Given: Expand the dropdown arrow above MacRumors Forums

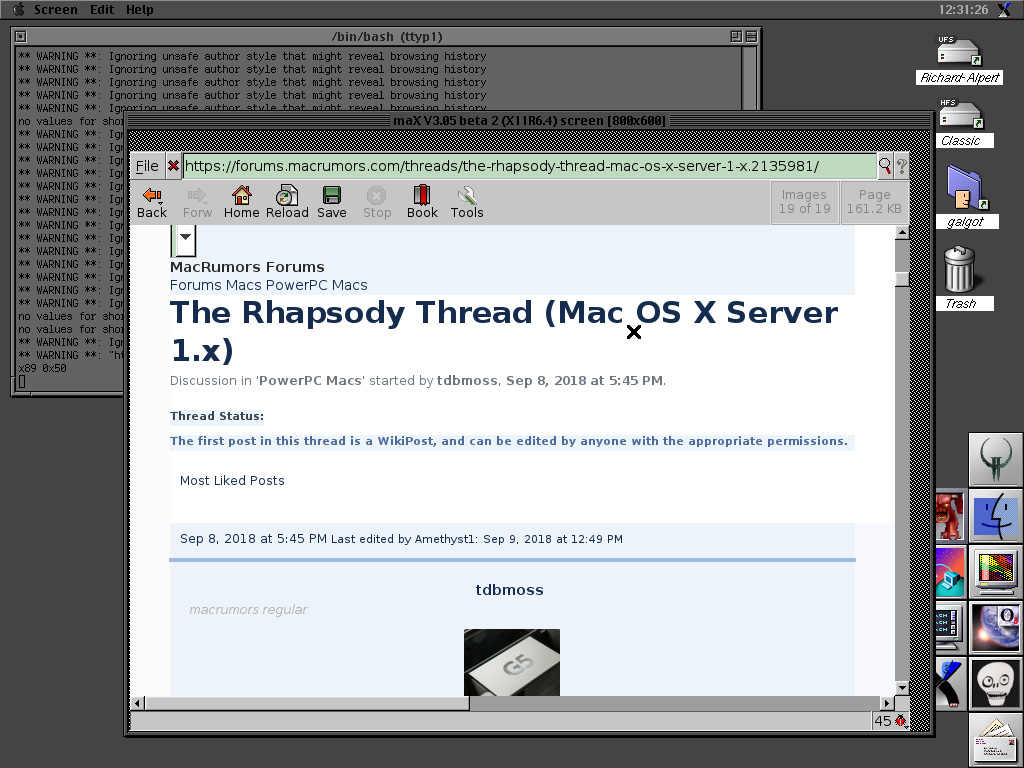Looking at the screenshot, I should (185, 236).
